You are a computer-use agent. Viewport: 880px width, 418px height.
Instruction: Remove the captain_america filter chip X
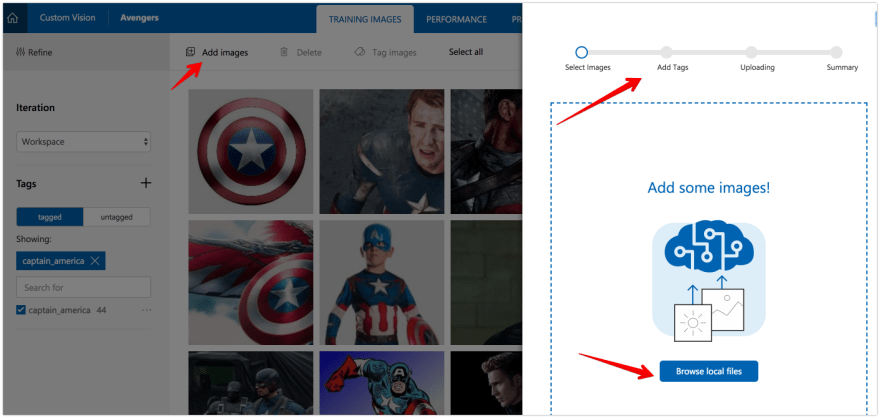pos(95,261)
